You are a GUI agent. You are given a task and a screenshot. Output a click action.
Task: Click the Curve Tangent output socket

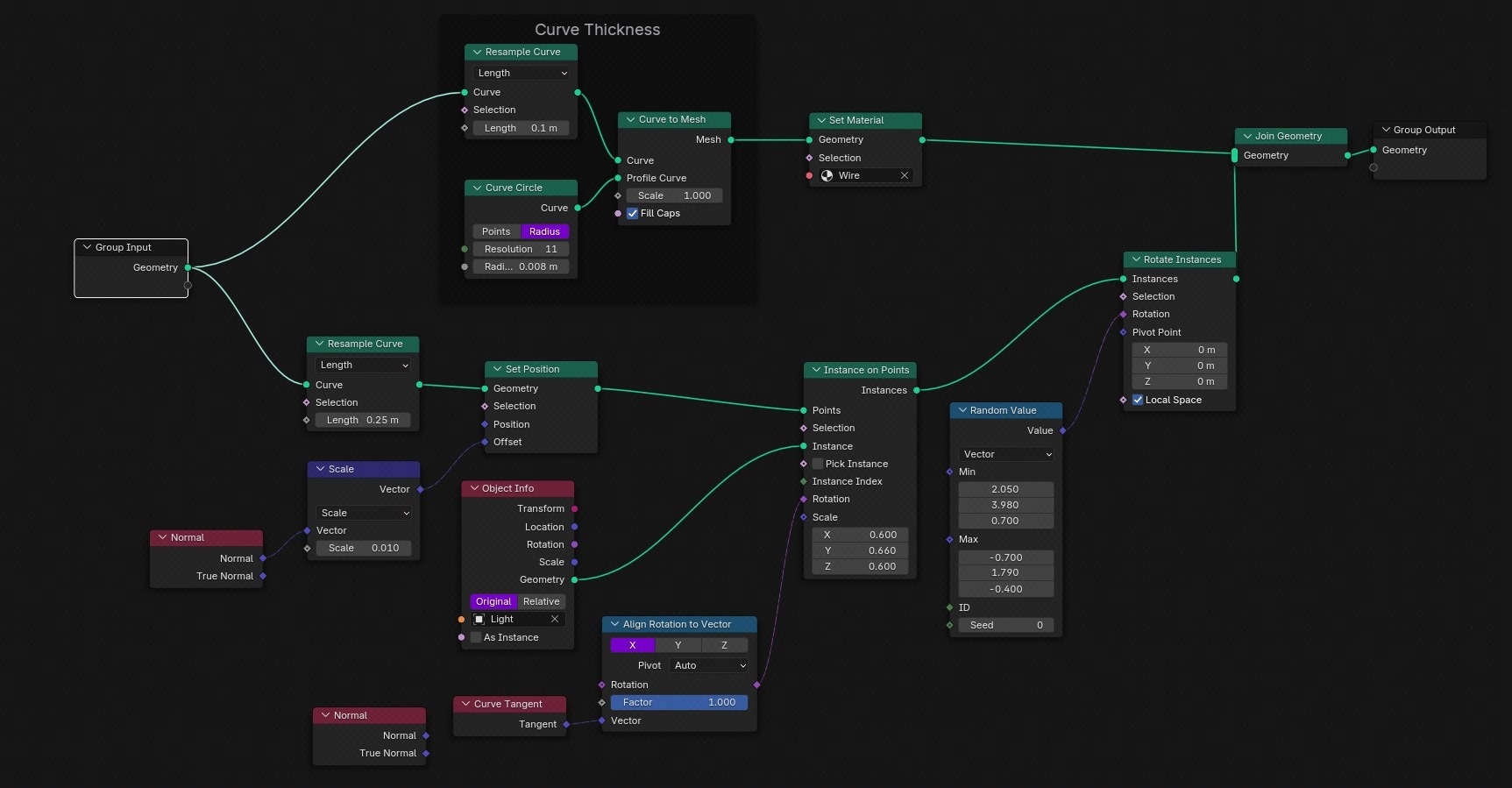point(566,724)
